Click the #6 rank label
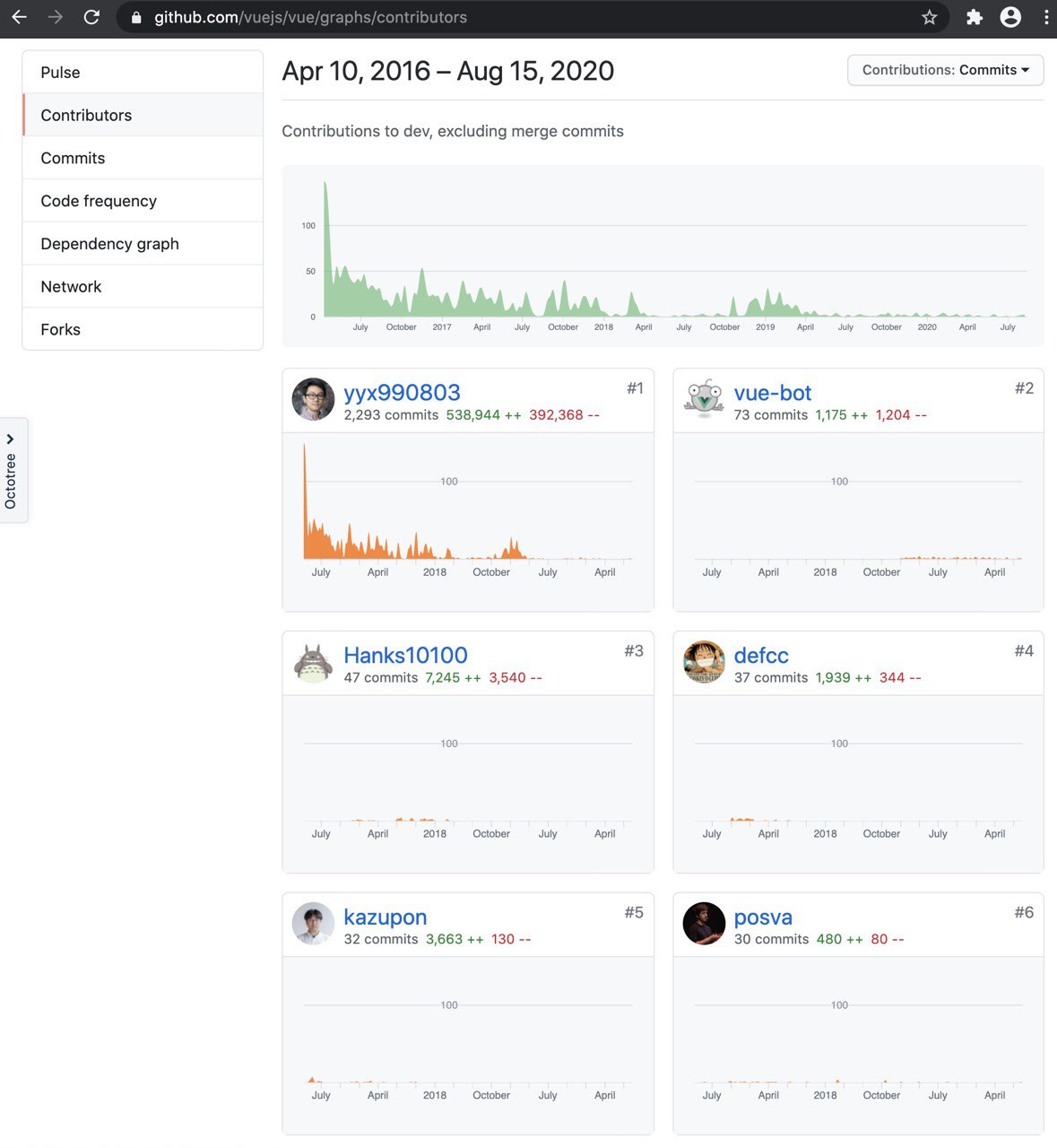The image size is (1057, 1148). pos(1024,913)
